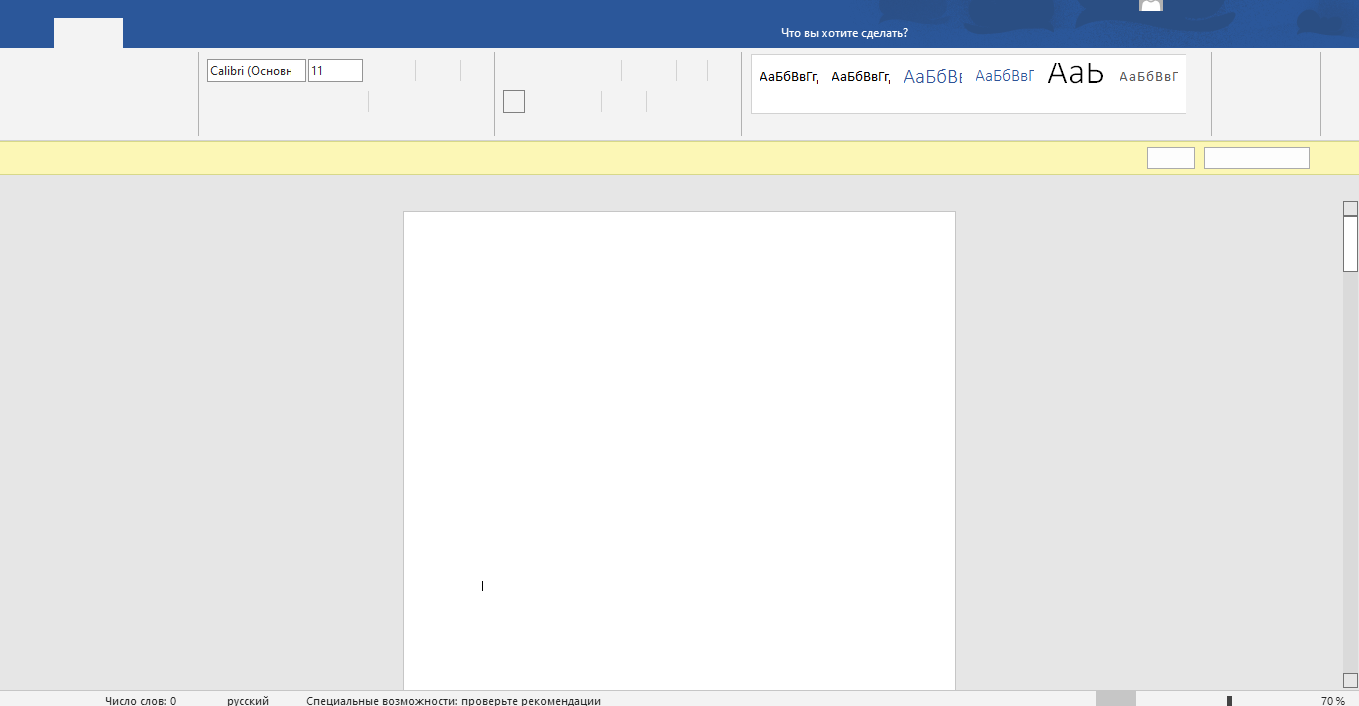Click the zoom slider handle
Screen dimensions: 1359x706
pyautogui.click(x=1229, y=700)
